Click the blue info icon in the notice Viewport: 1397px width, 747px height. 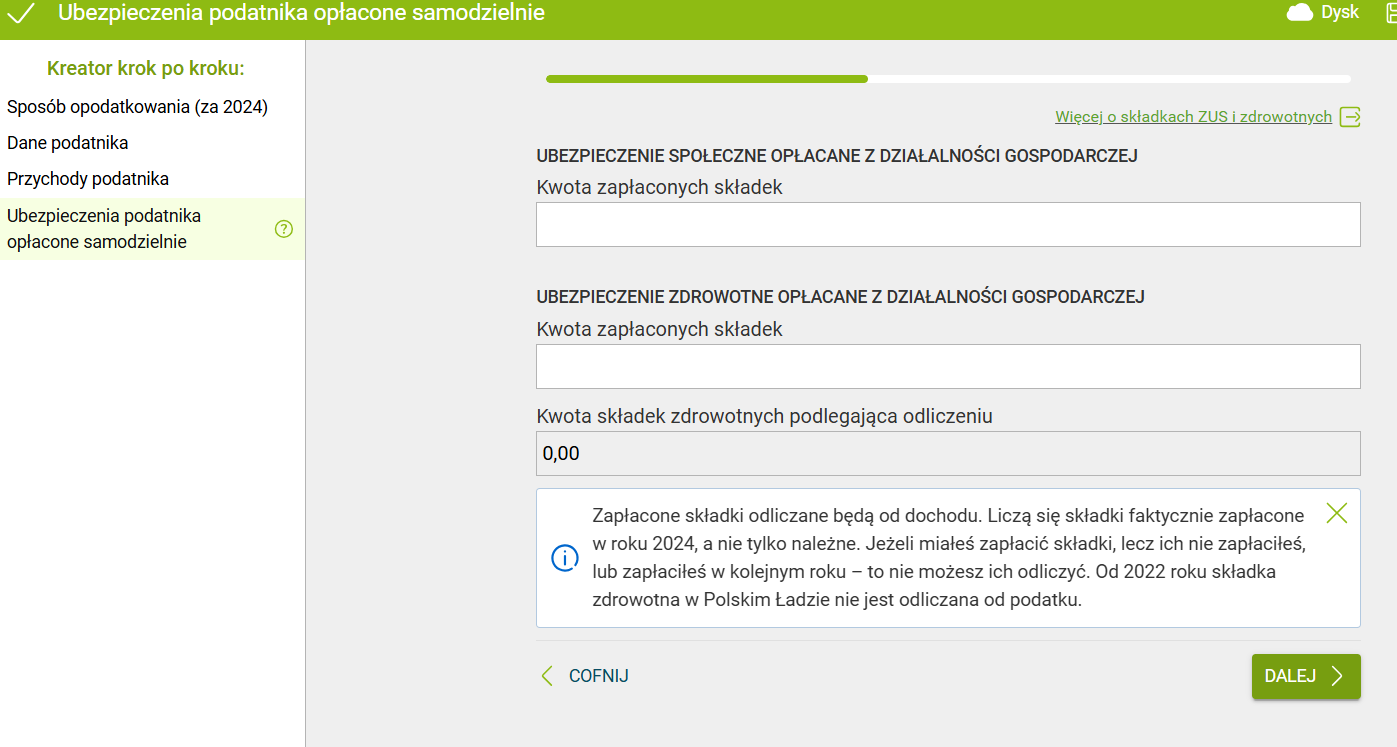[565, 558]
